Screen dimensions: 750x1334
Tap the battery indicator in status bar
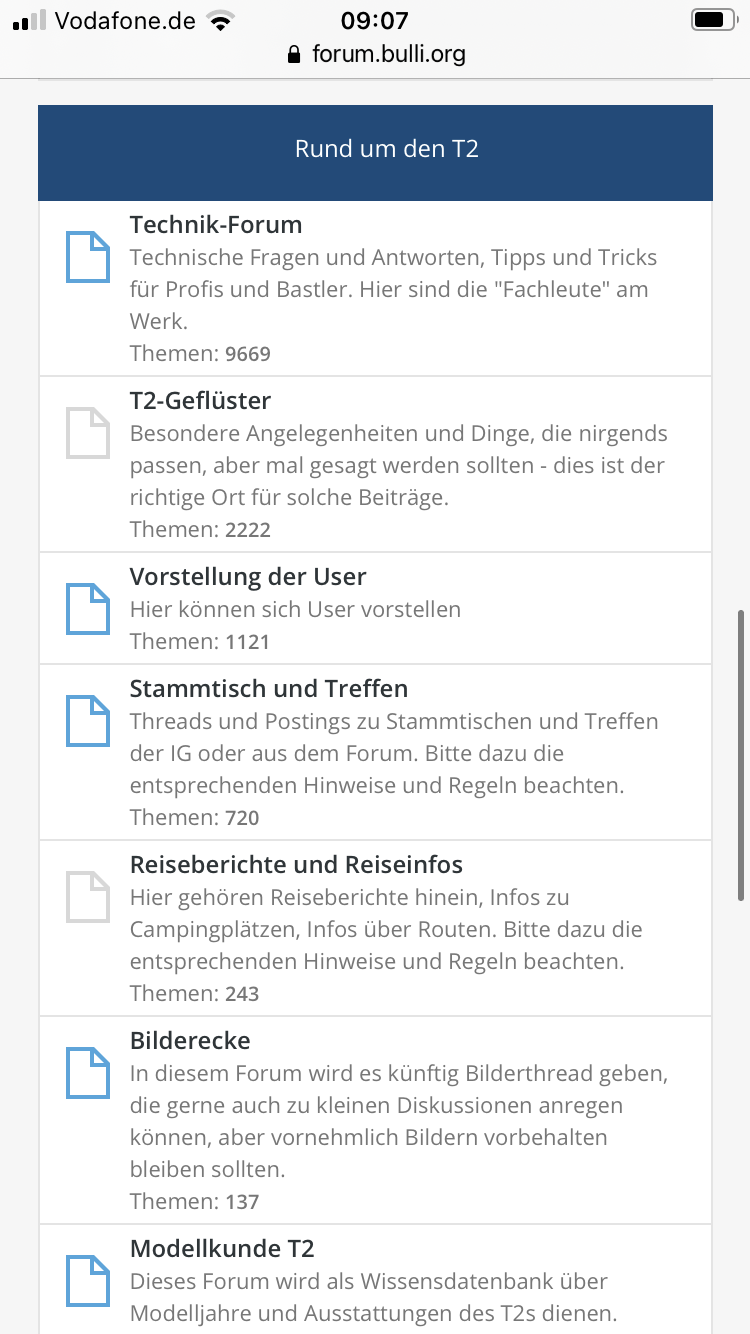tap(713, 20)
